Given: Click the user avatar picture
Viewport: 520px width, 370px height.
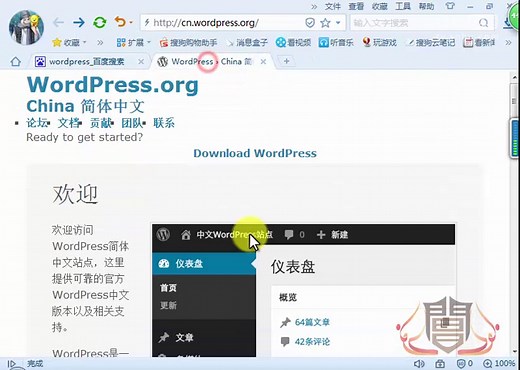Looking at the screenshot, I should (x=26, y=27).
